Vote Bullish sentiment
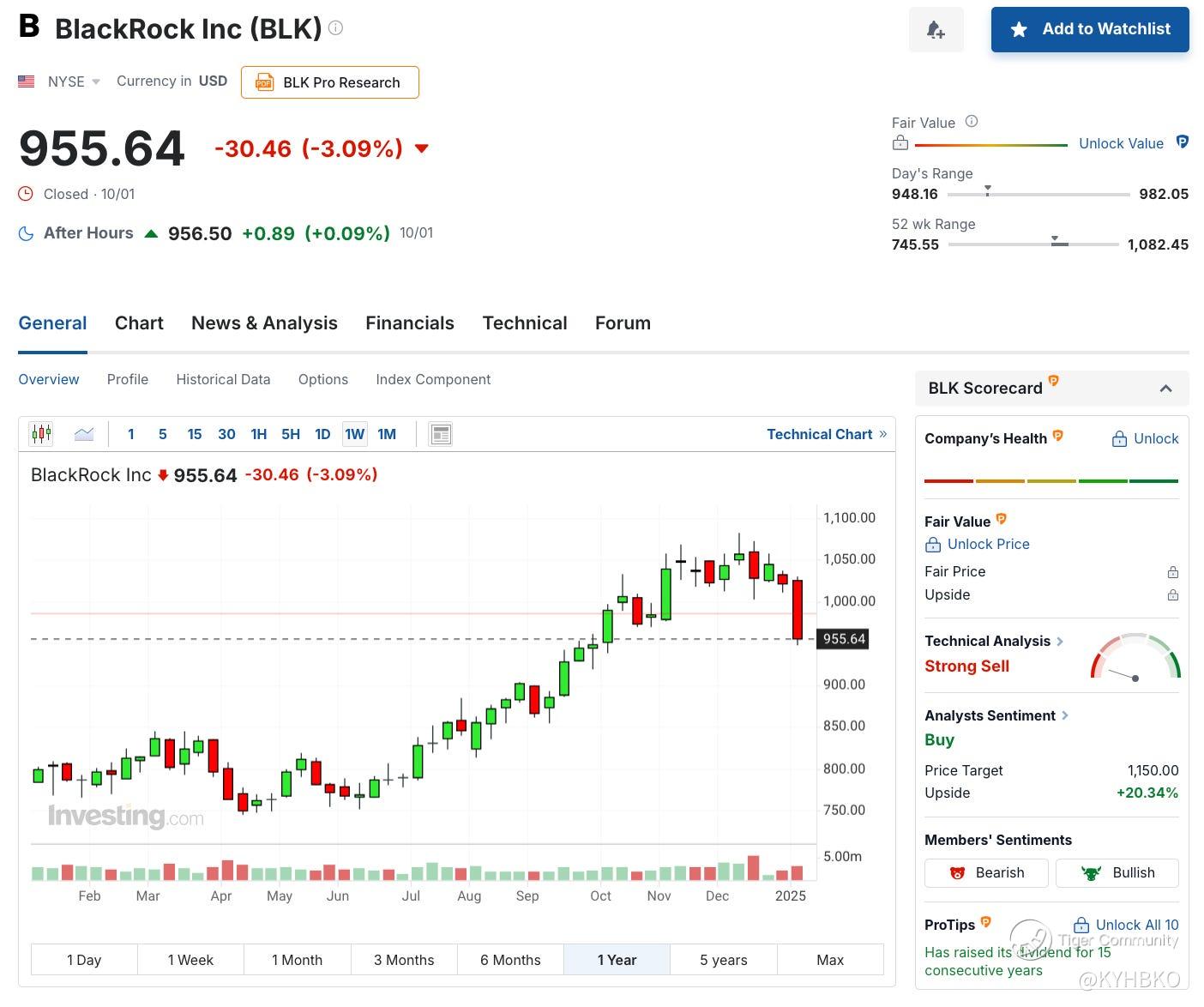1204x1007 pixels. coord(1117,872)
